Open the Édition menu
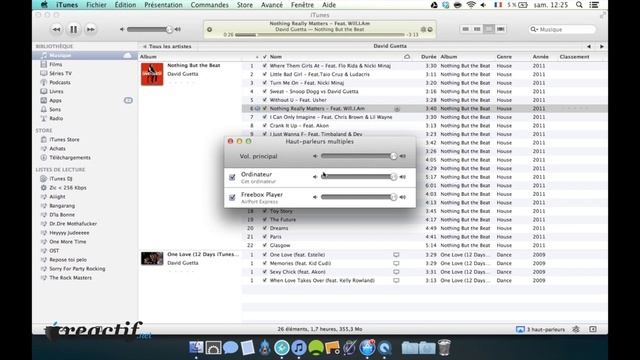This screenshot has width=640, height=360. pos(125,5)
